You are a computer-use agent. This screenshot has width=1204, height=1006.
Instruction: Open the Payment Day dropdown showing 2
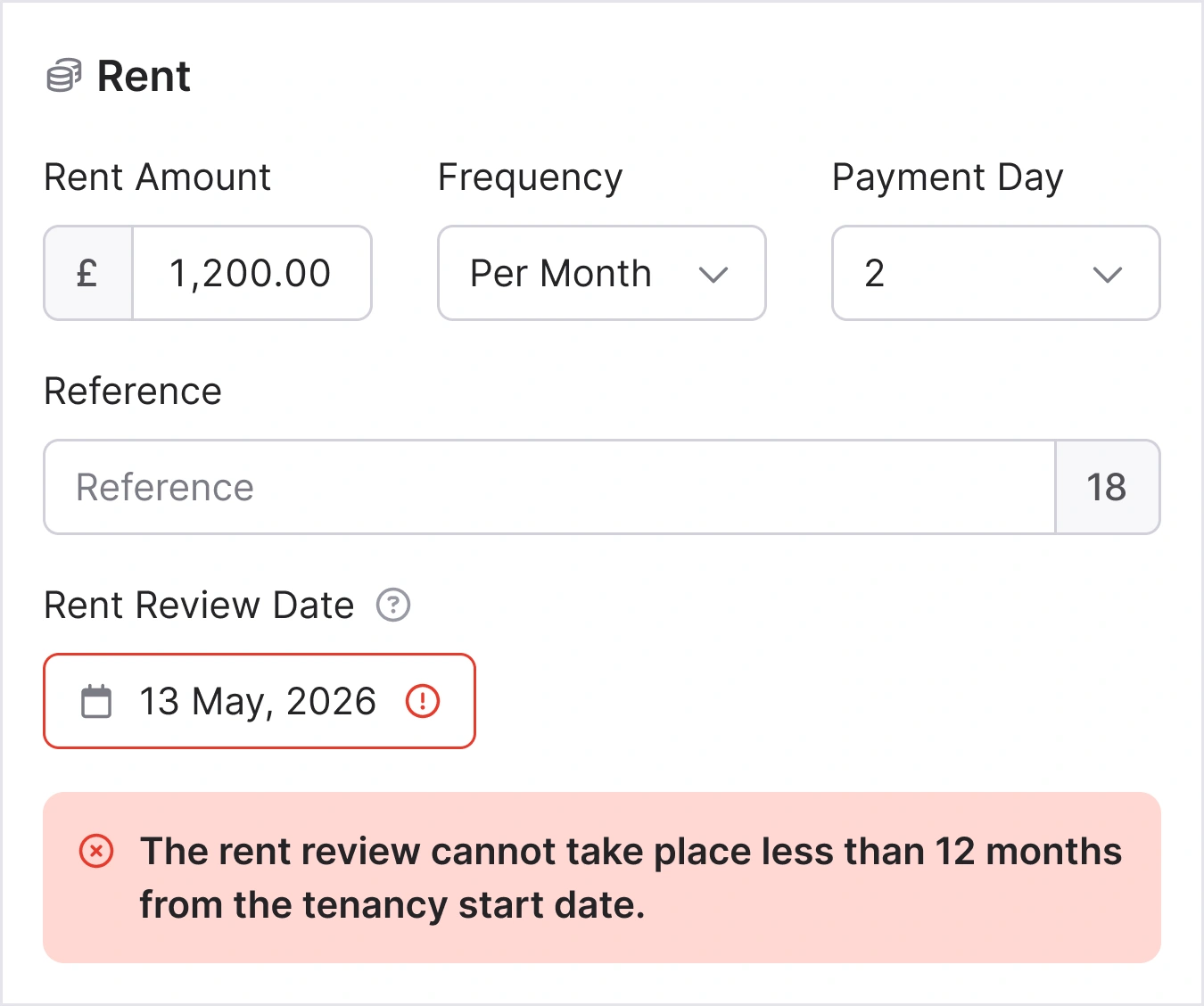tap(995, 273)
